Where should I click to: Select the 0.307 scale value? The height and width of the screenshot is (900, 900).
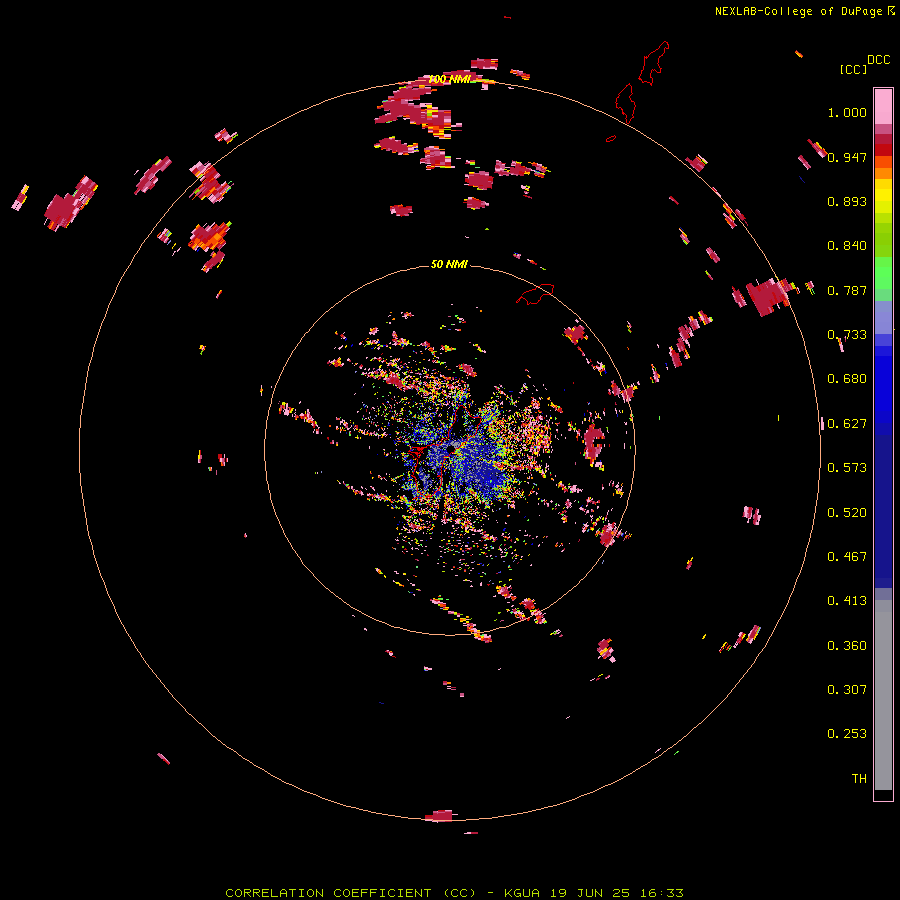pos(847,690)
